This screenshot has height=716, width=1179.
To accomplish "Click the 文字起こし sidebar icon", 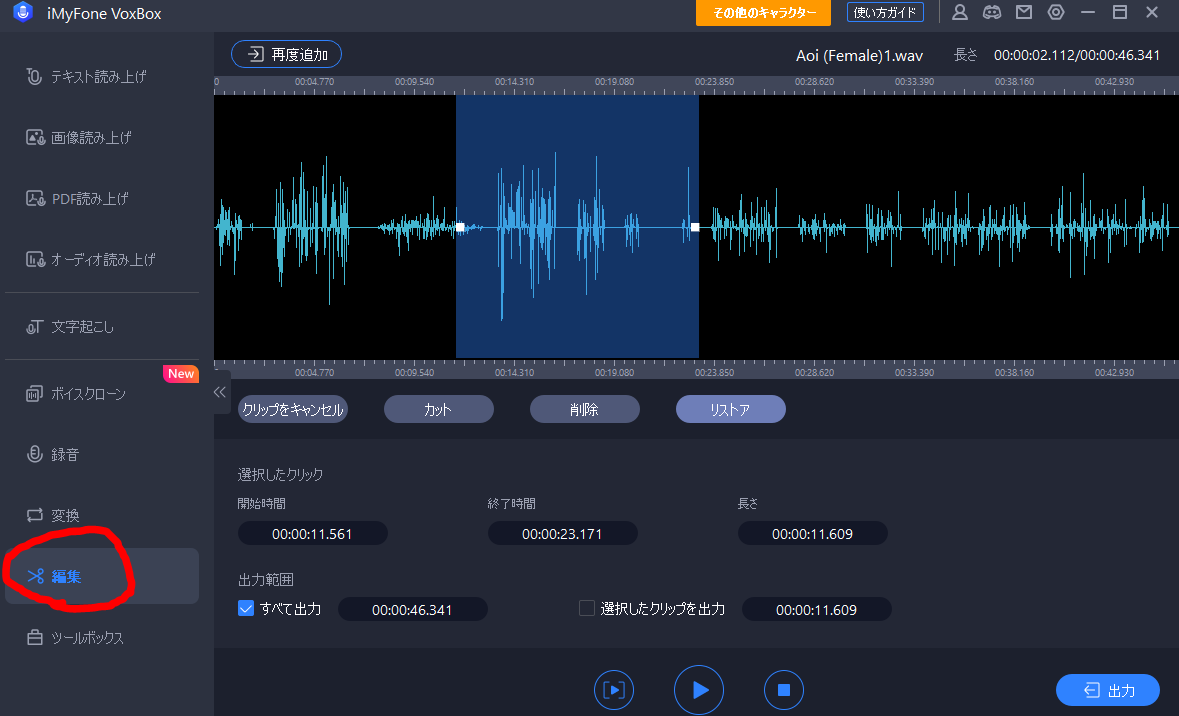I will point(35,327).
